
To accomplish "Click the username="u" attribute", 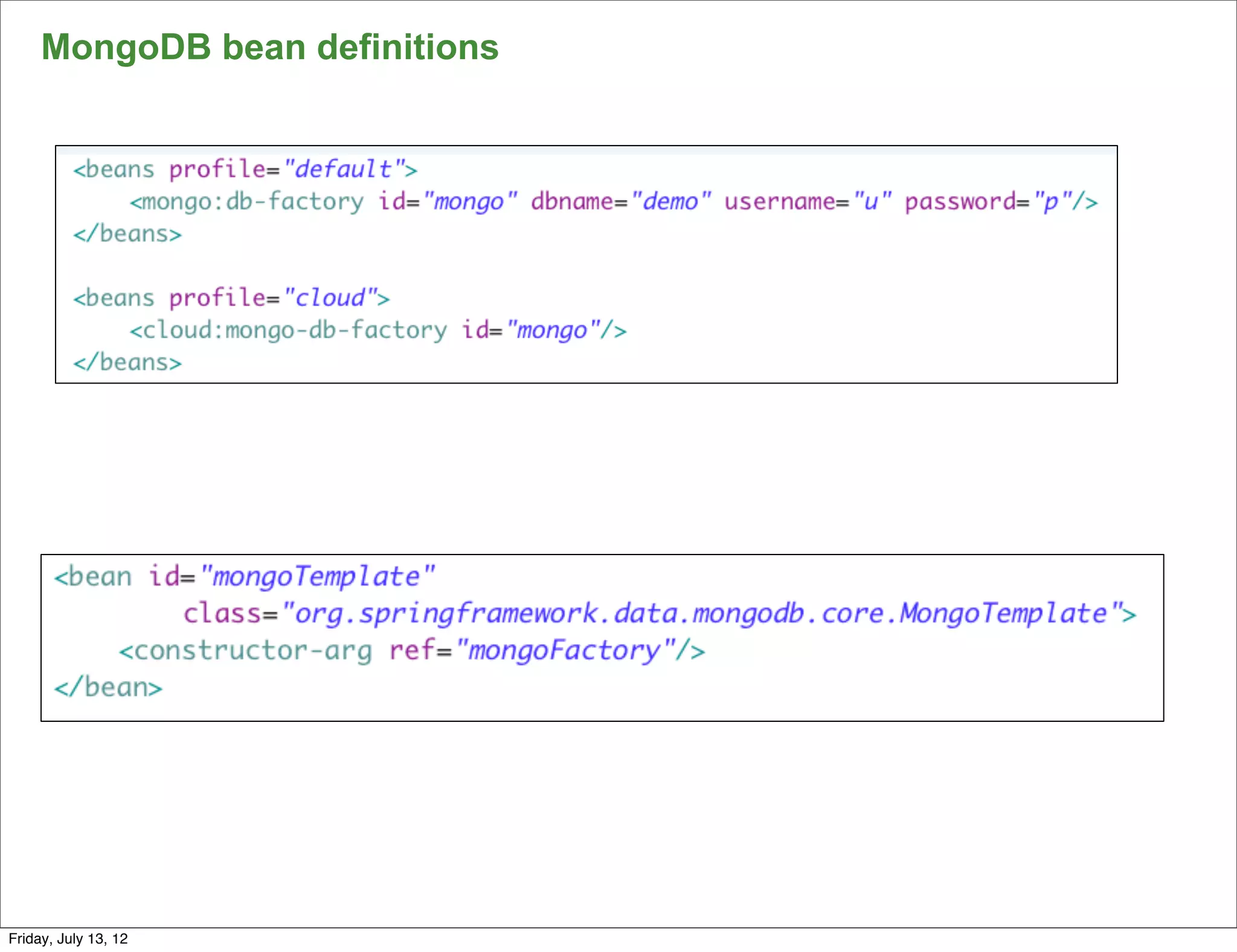I will click(x=808, y=202).
